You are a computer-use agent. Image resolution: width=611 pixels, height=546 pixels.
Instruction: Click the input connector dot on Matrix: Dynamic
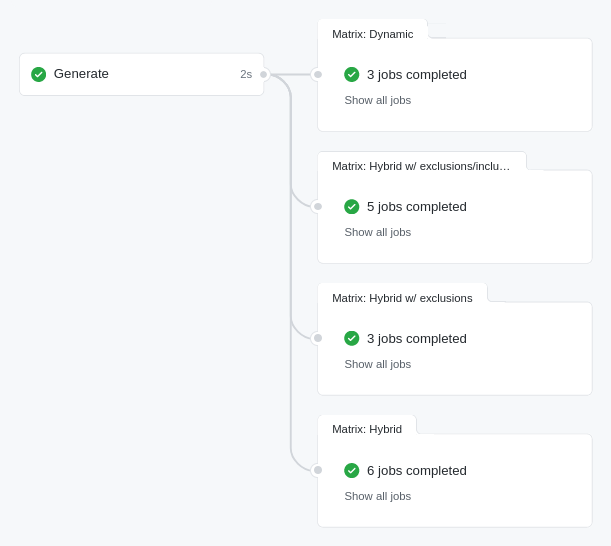[x=318, y=74]
